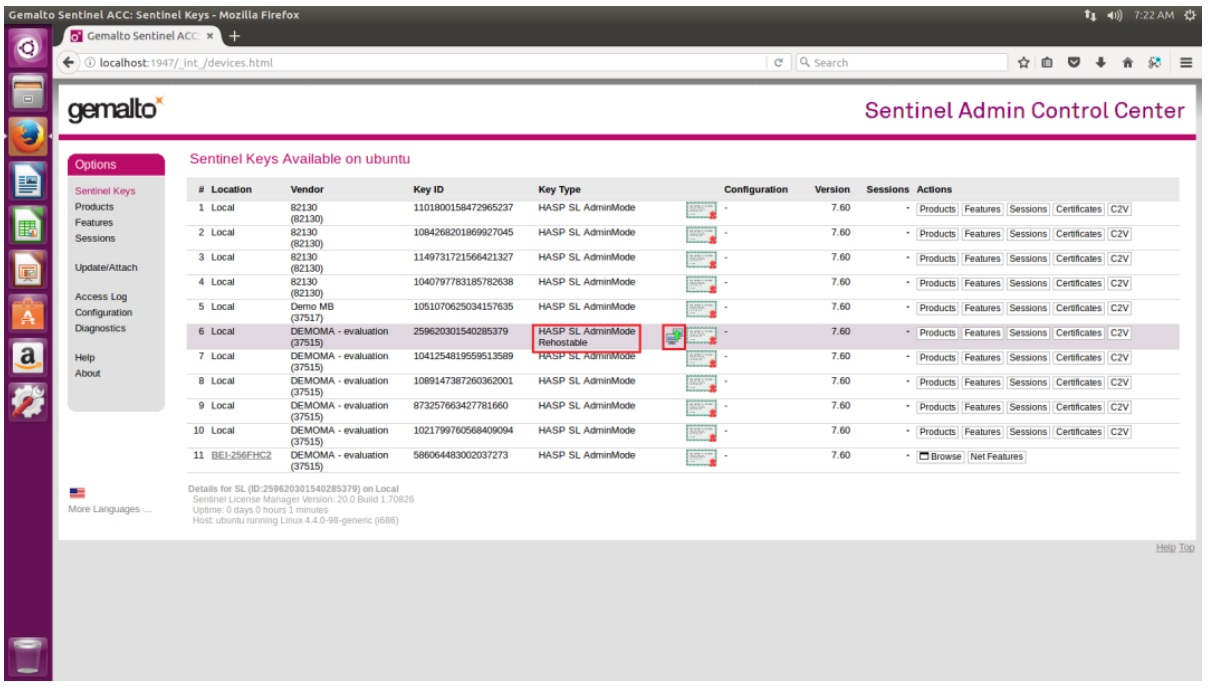Open the BEI-256FHC2 location link
The height and width of the screenshot is (688, 1208).
[x=241, y=455]
